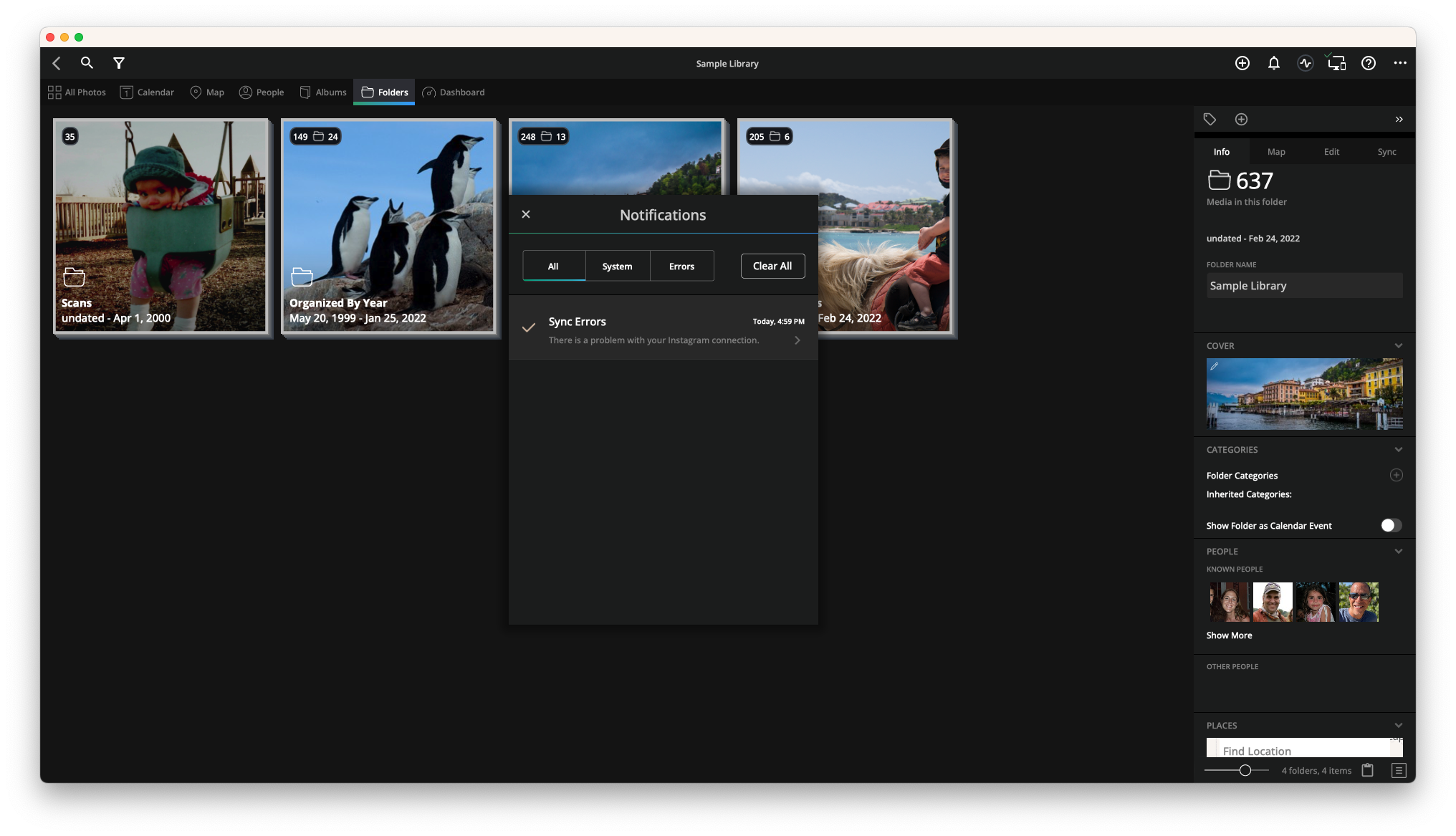Click the '4 folders, 4 items' status text
This screenshot has width=1456, height=836.
click(1316, 771)
